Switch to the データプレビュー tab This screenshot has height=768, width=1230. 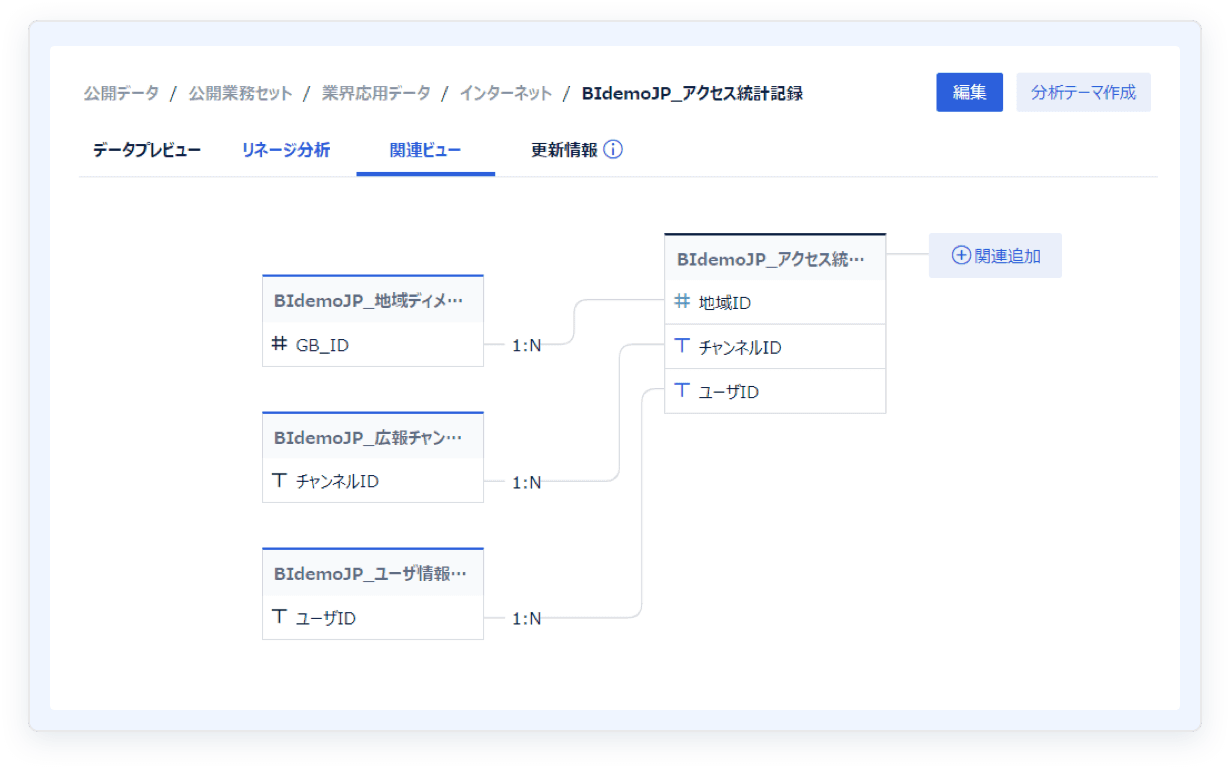pos(141,148)
